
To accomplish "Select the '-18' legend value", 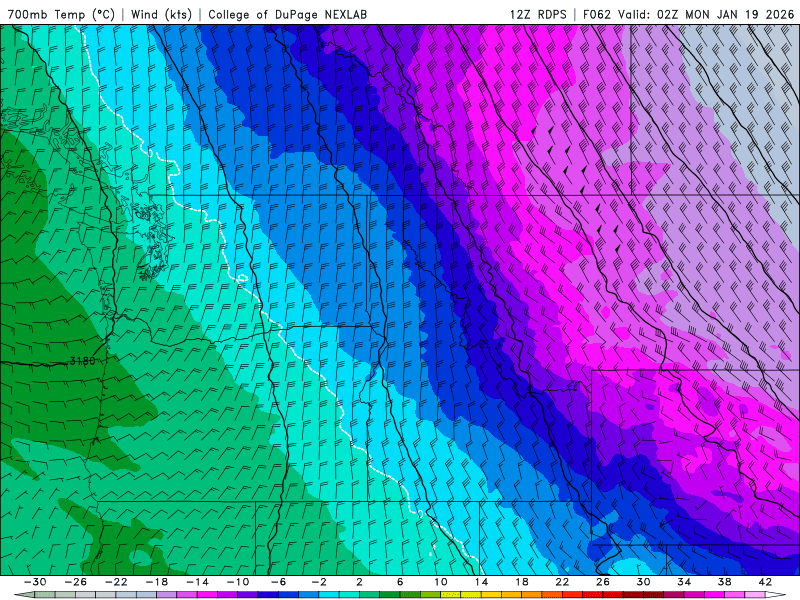I will 157,582.
